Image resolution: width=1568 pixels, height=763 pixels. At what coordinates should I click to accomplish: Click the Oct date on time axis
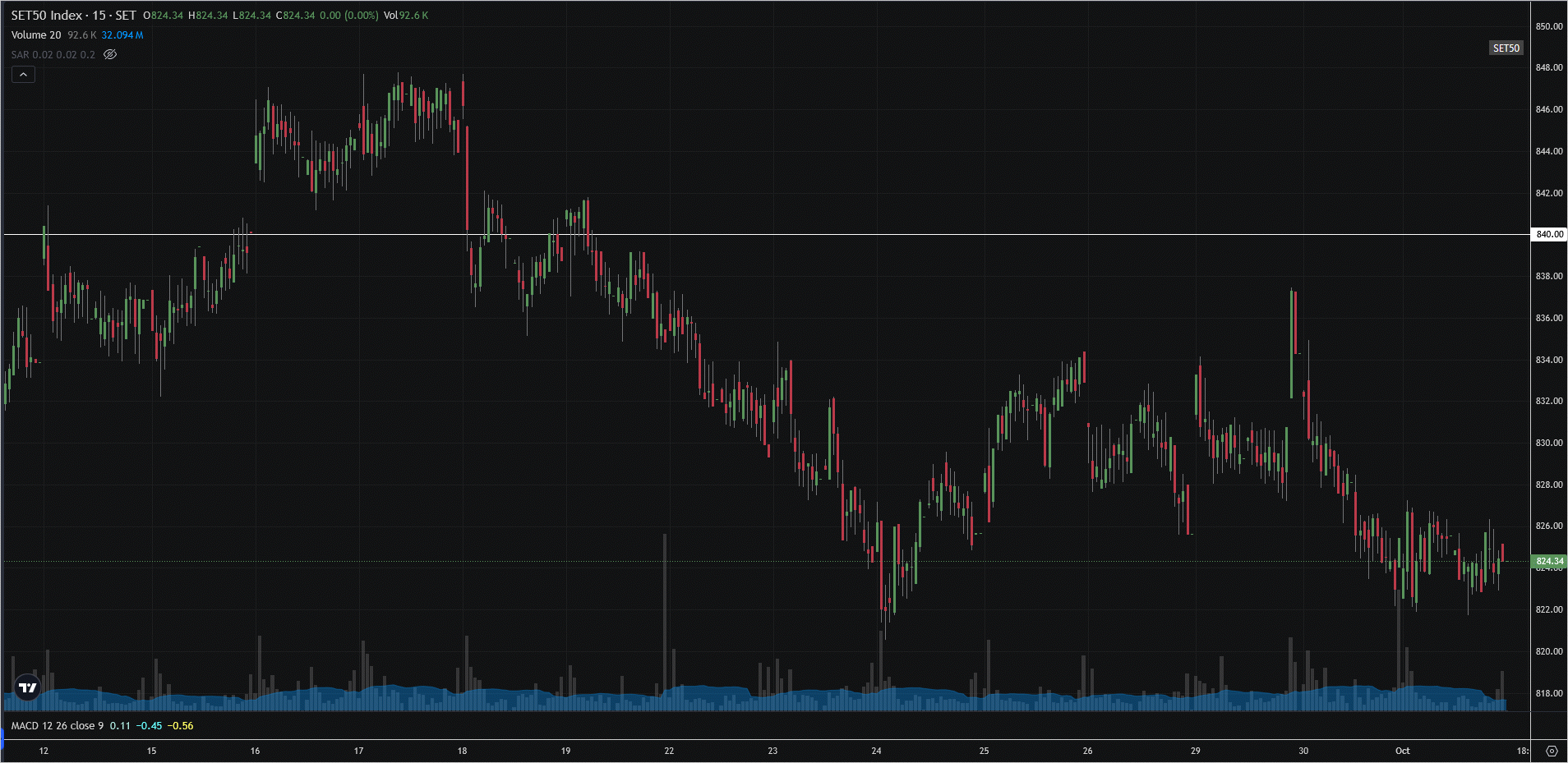click(1402, 751)
